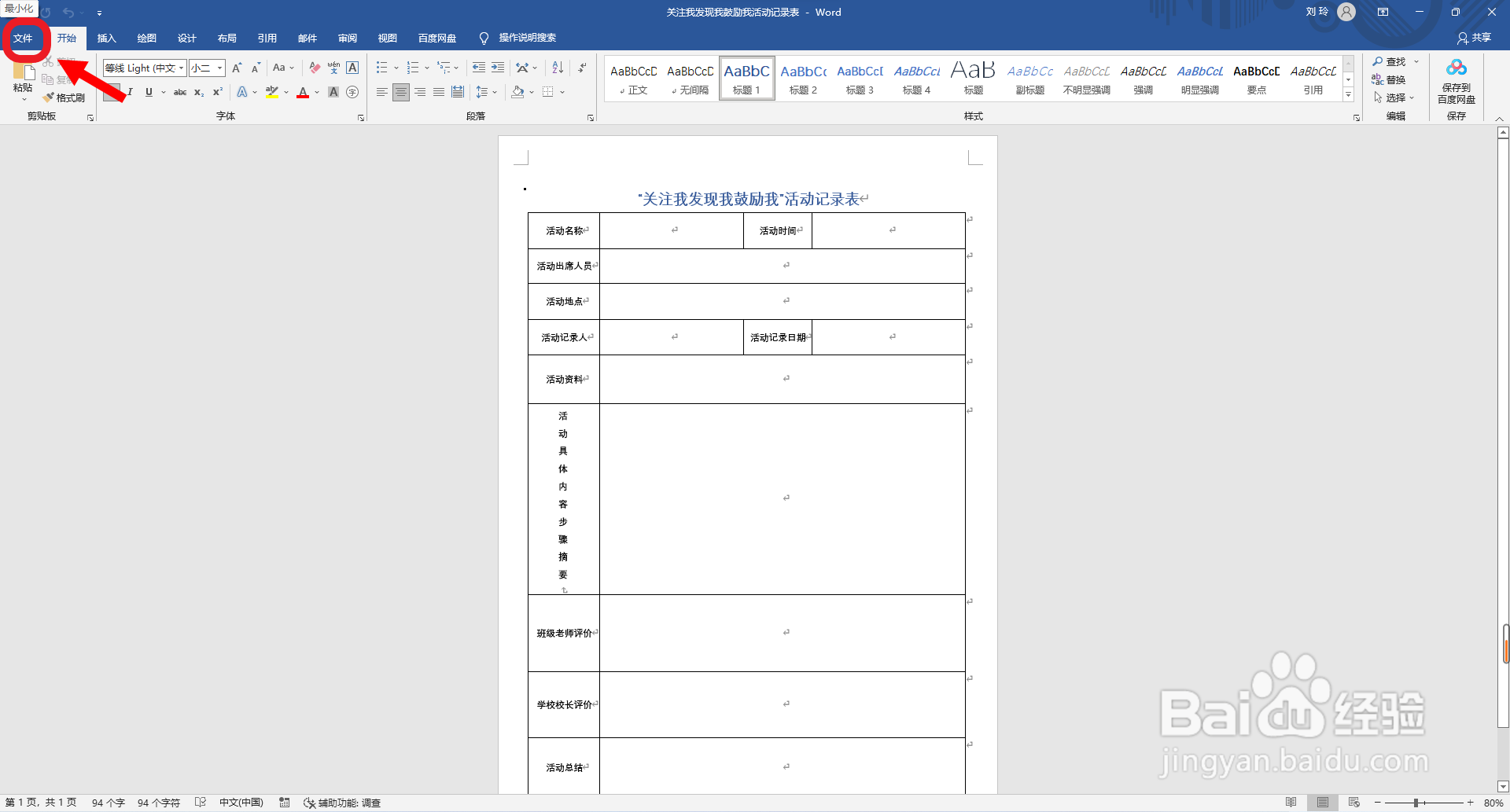Click the zoom in plus button
This screenshot has height=812, width=1510.
coord(1470,803)
